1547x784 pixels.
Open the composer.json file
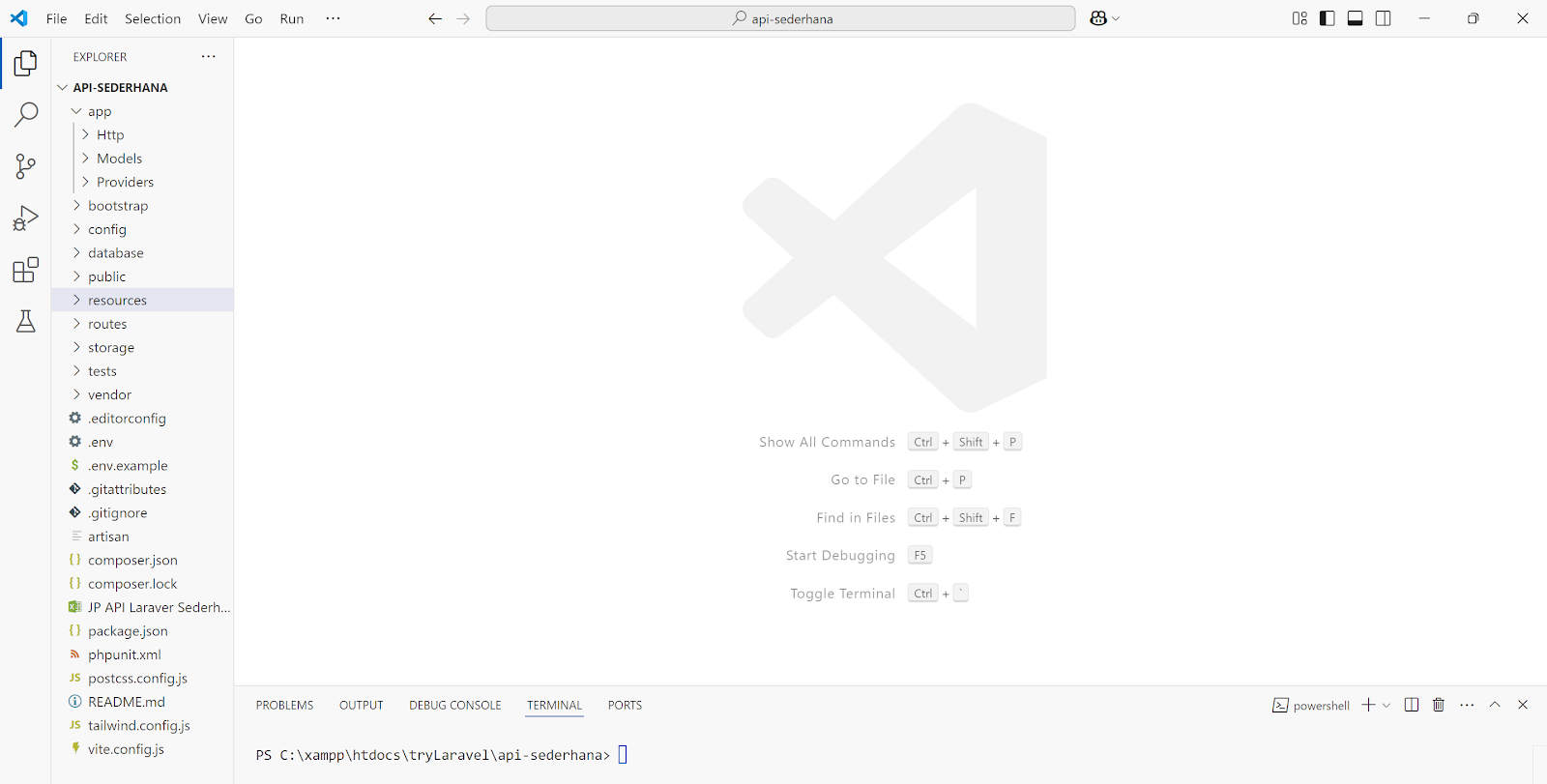click(142, 560)
